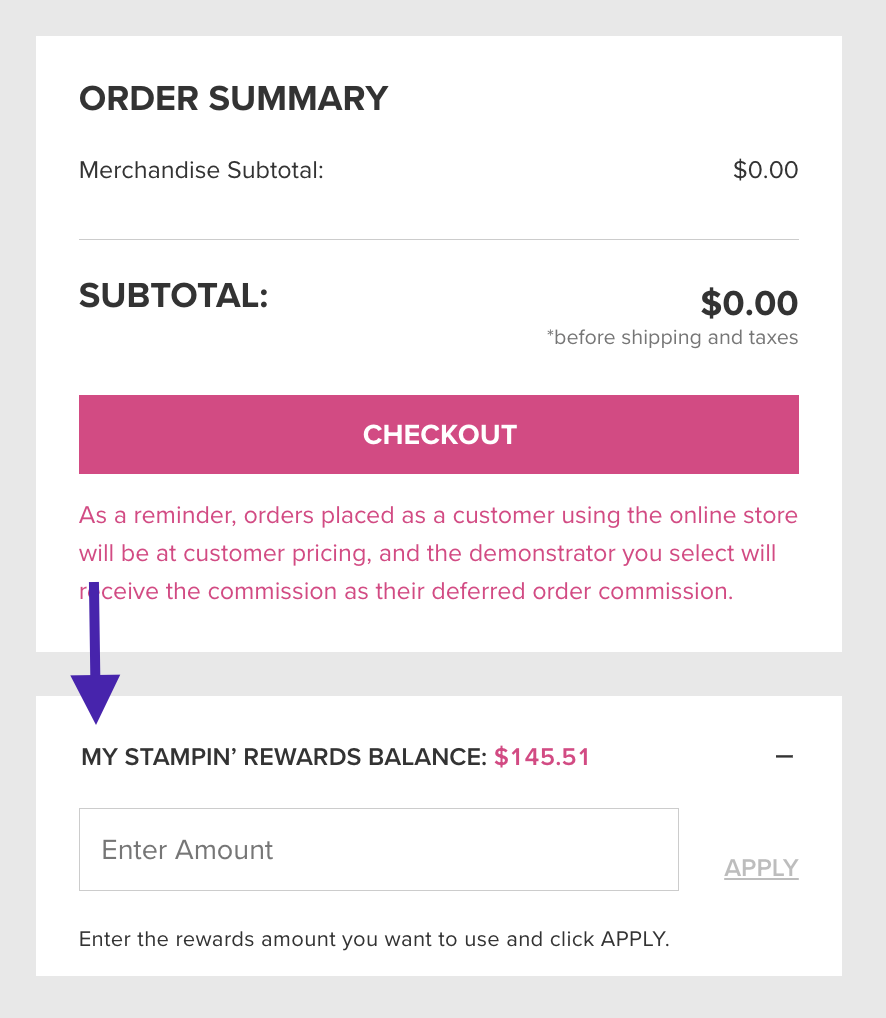Image resolution: width=886 pixels, height=1018 pixels.
Task: Click the rewards amount instruction text
Action: pos(373,939)
